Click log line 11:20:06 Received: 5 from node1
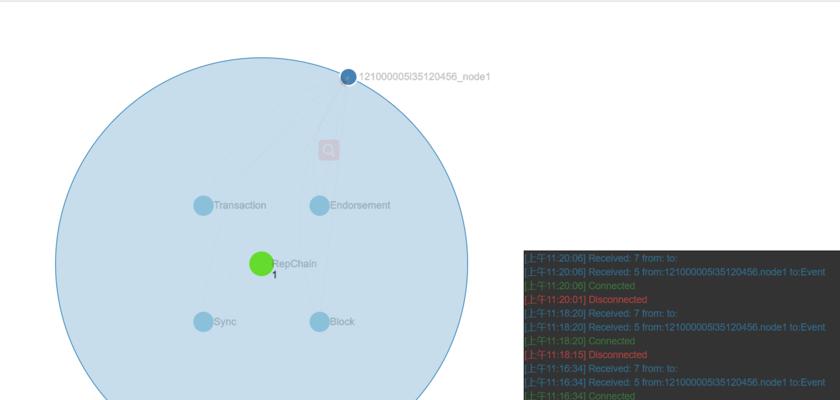 point(675,272)
